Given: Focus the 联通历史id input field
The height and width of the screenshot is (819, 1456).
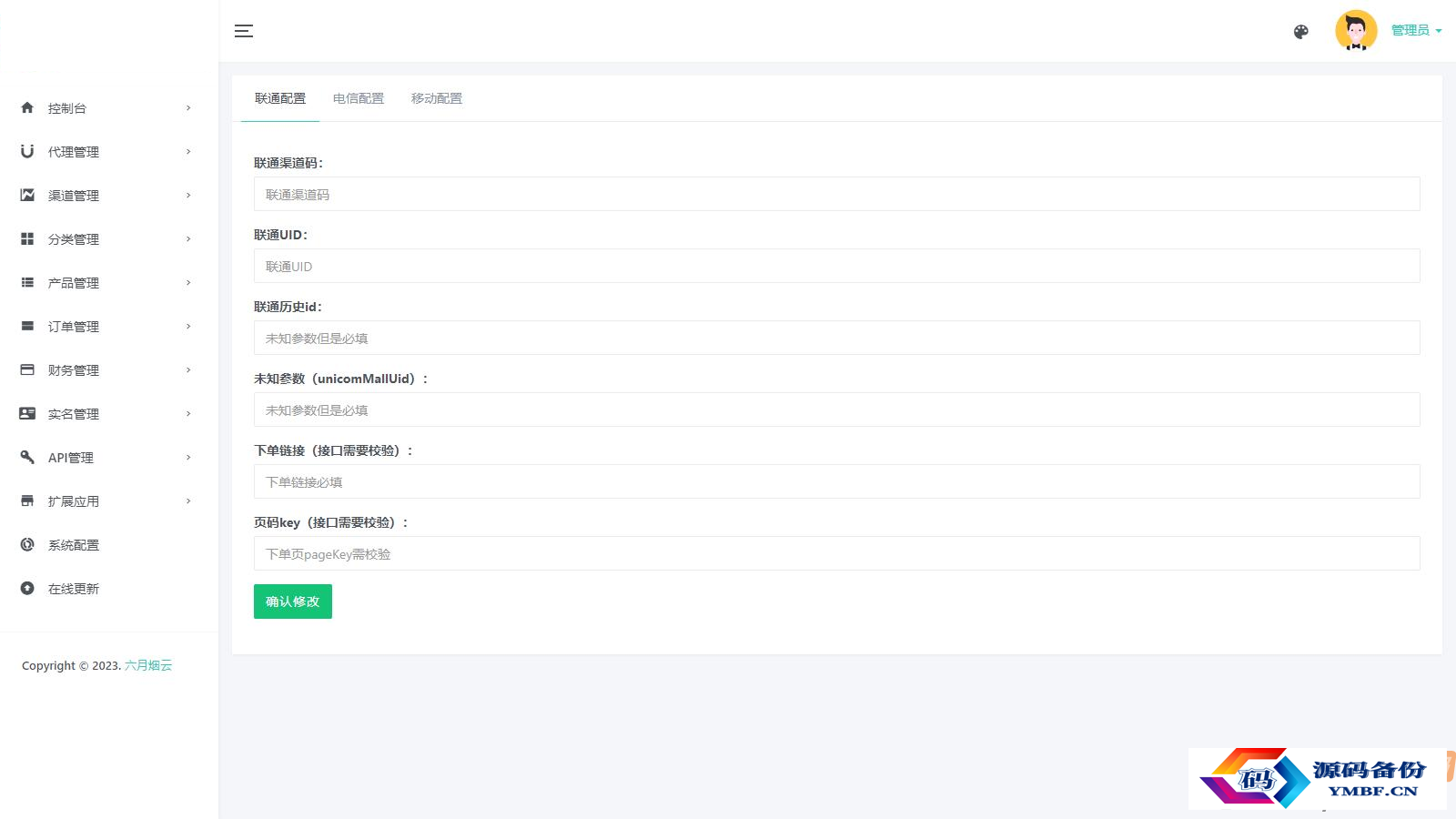Looking at the screenshot, I should coord(836,338).
